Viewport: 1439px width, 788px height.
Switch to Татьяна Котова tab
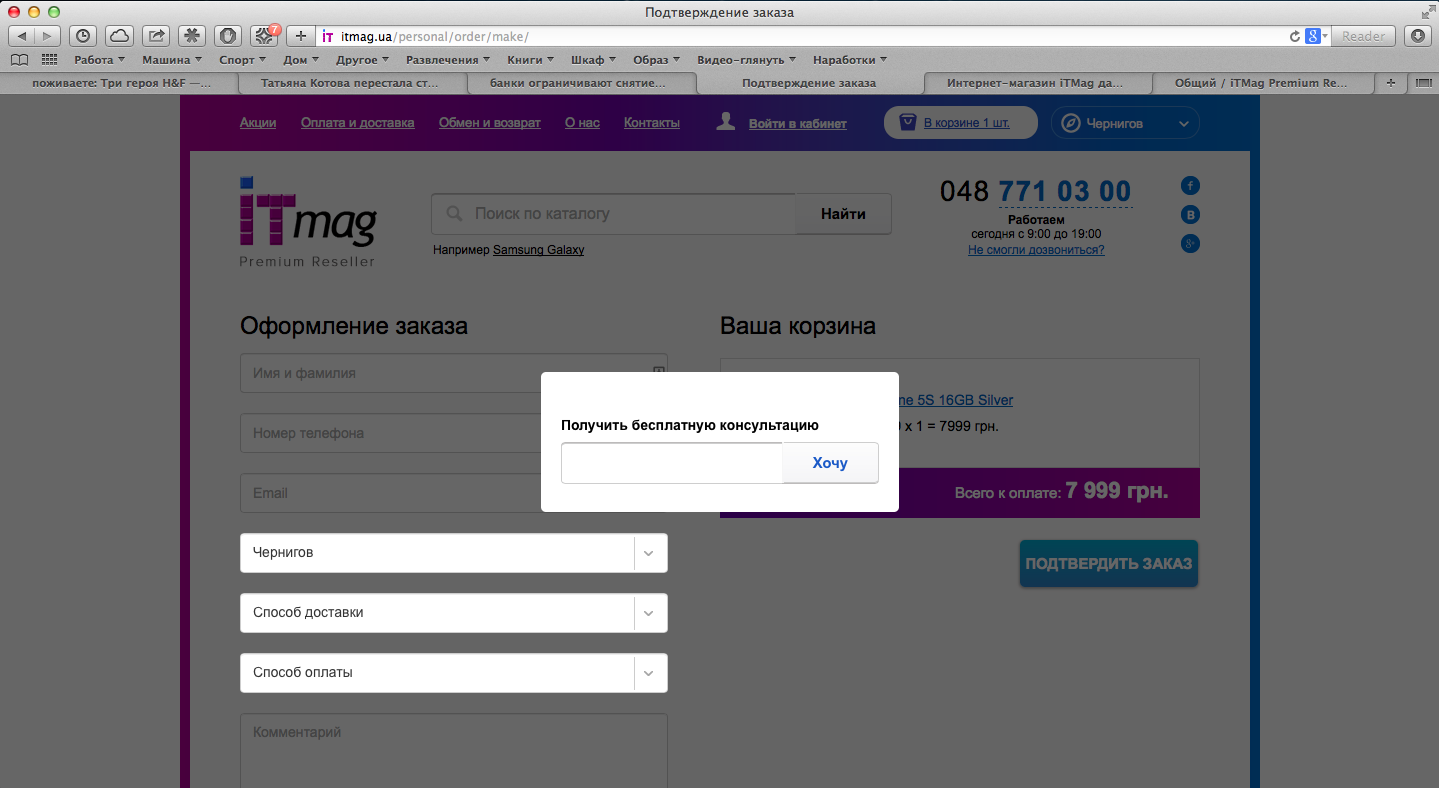pyautogui.click(x=353, y=84)
